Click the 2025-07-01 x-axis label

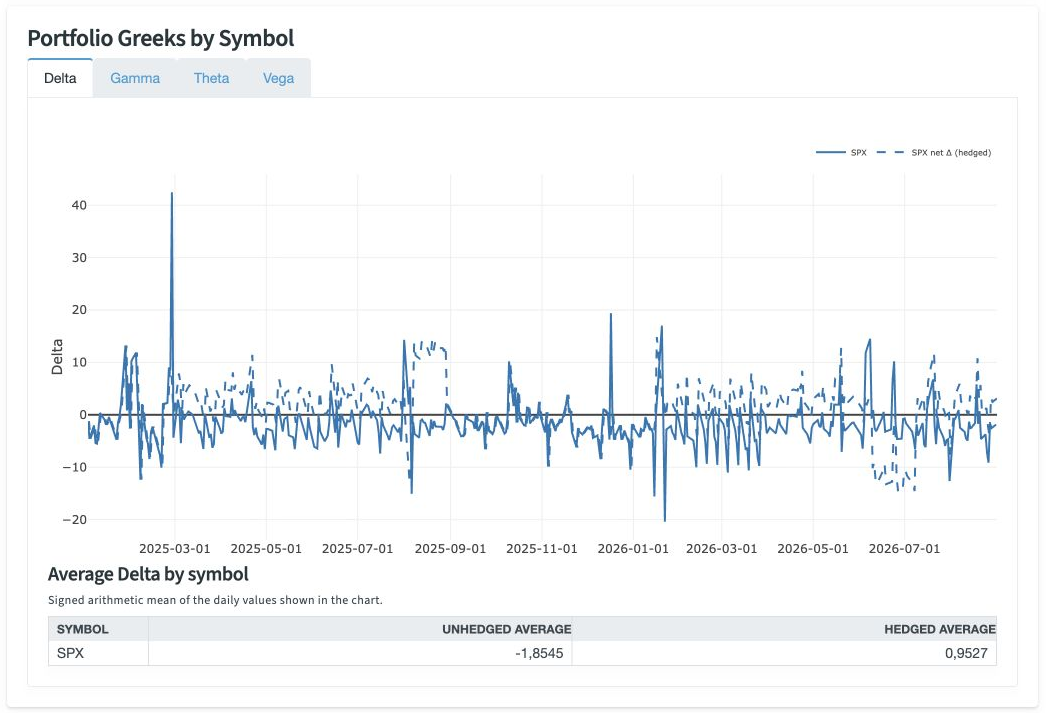click(x=357, y=548)
